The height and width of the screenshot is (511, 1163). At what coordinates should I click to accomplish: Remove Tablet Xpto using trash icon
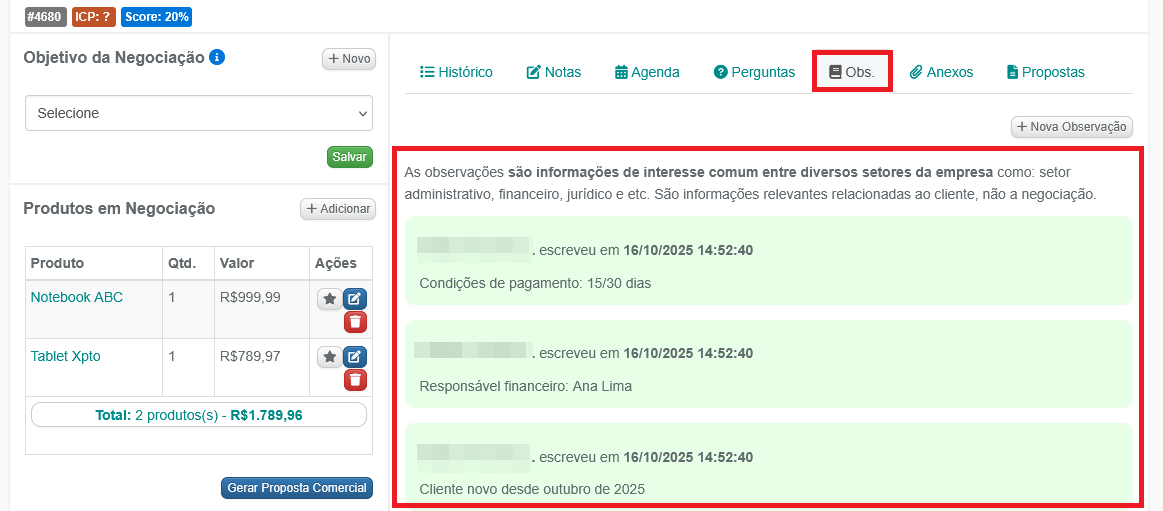(355, 380)
